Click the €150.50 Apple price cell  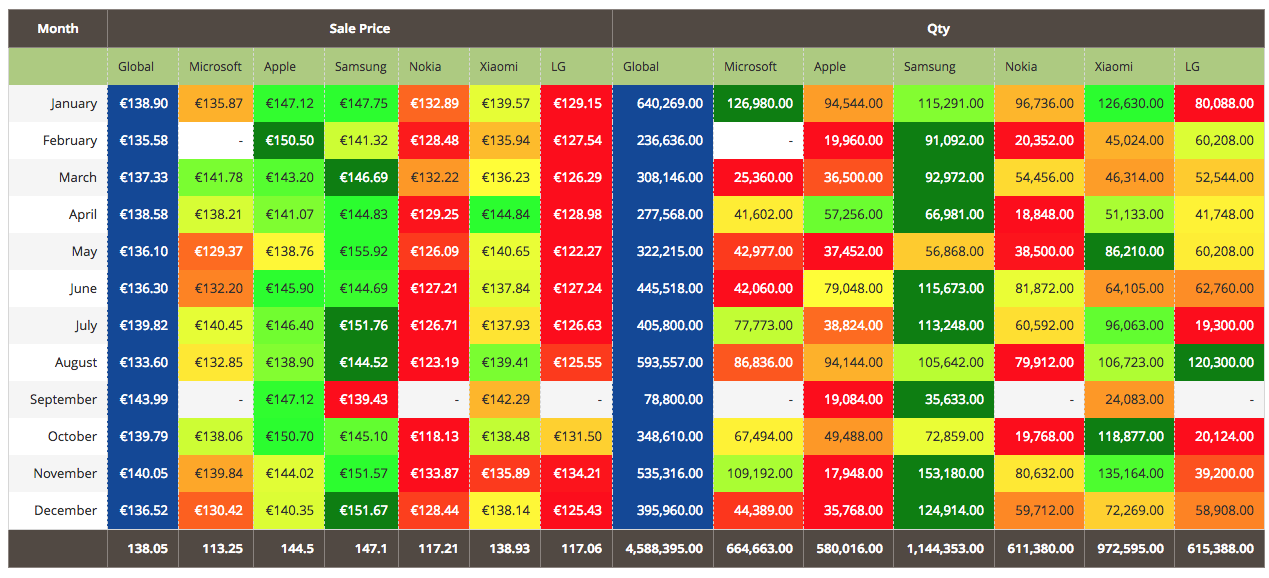(x=289, y=141)
